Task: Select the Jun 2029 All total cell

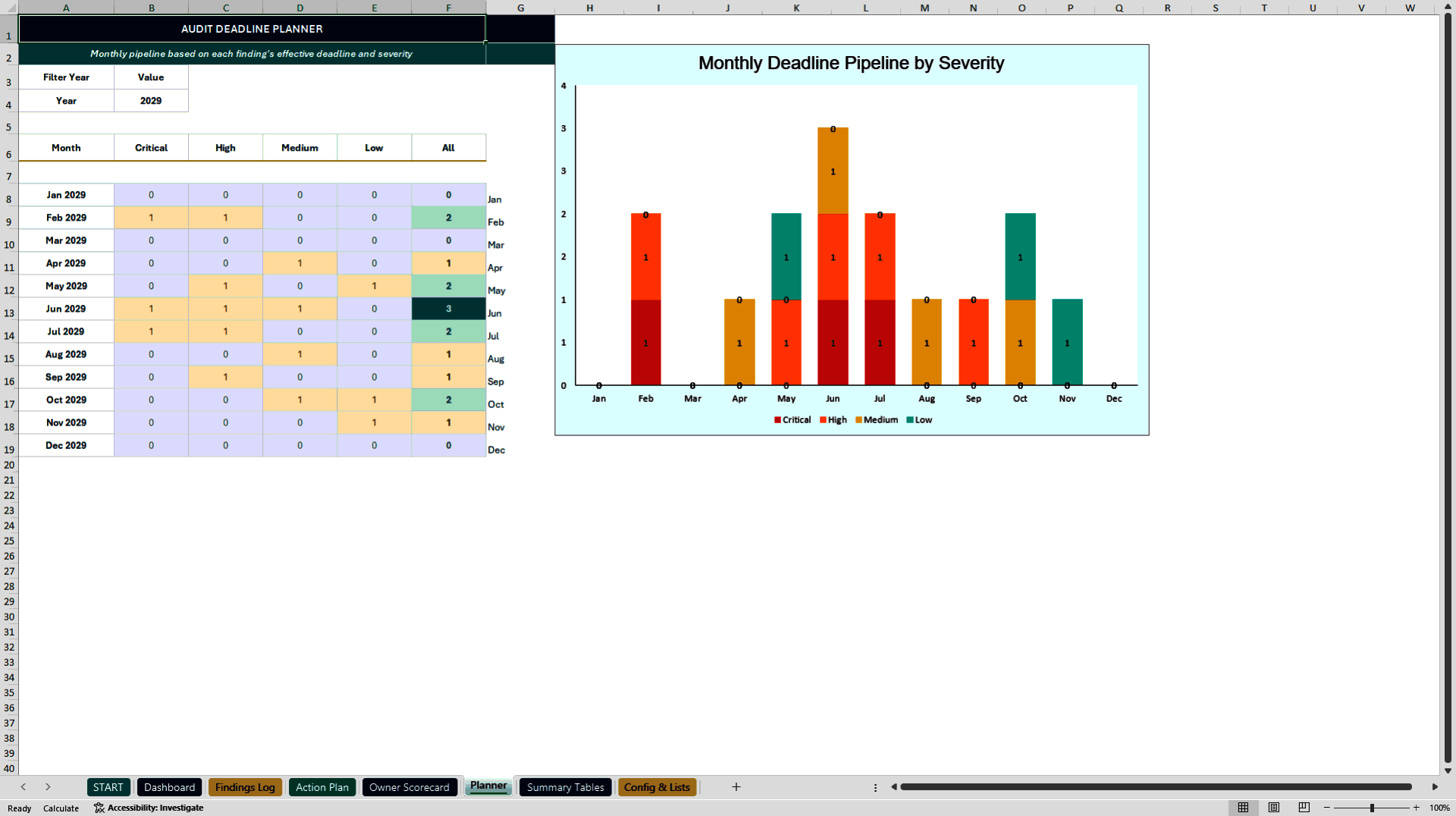Action: click(x=448, y=309)
